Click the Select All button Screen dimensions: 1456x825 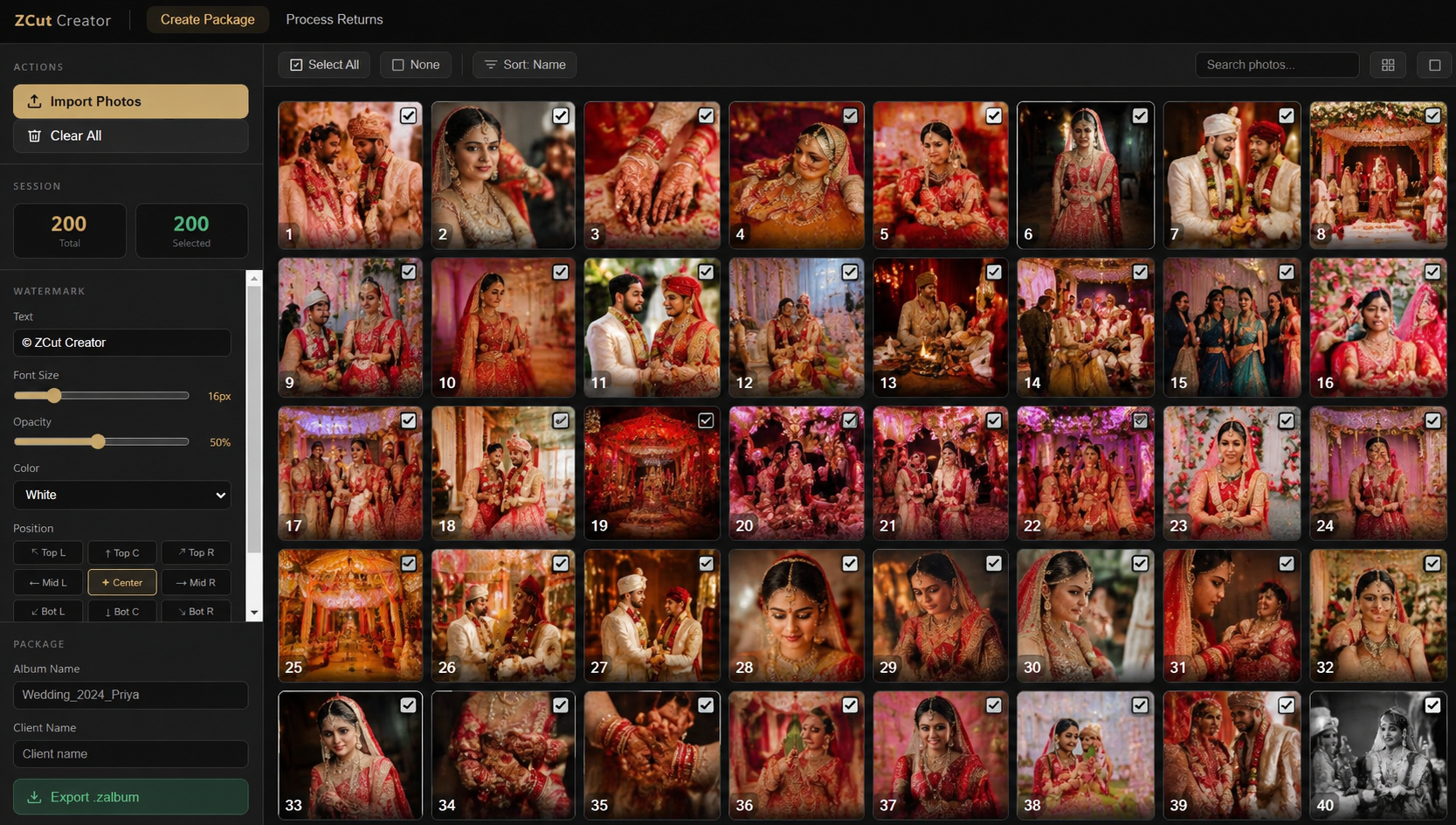click(x=325, y=65)
